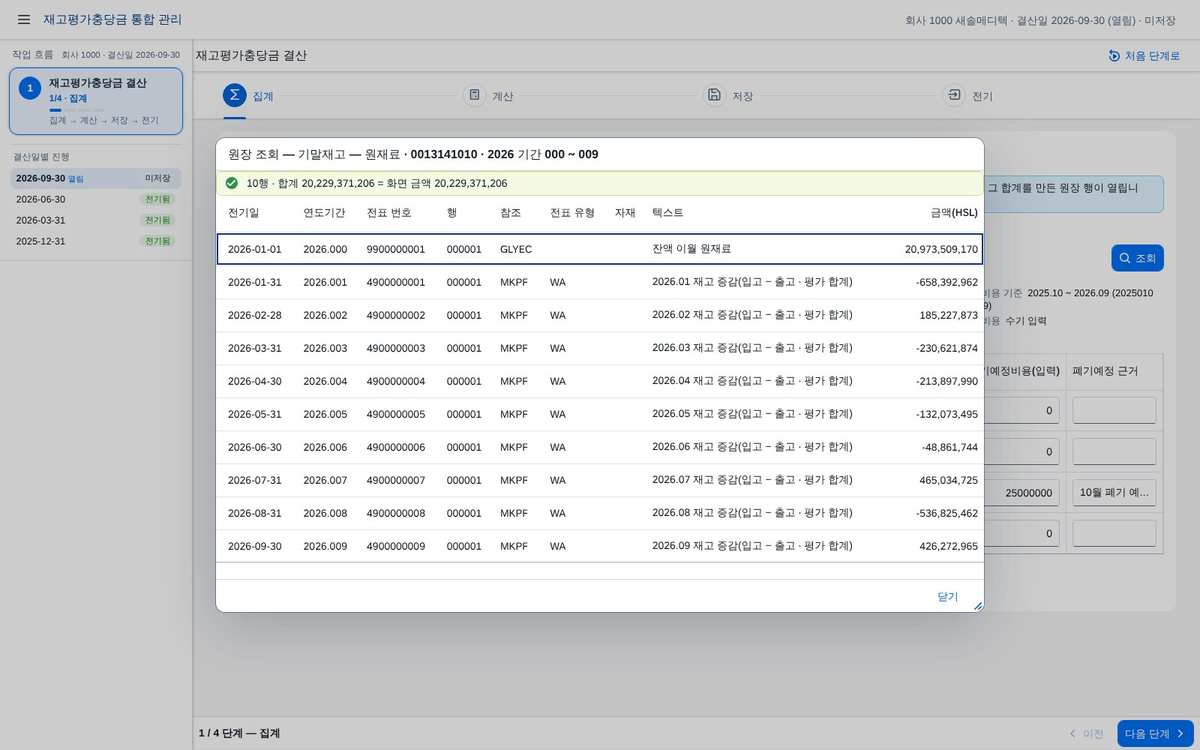Click the 참조 column header
Image resolution: width=1200 pixels, height=750 pixels.
click(x=510, y=213)
